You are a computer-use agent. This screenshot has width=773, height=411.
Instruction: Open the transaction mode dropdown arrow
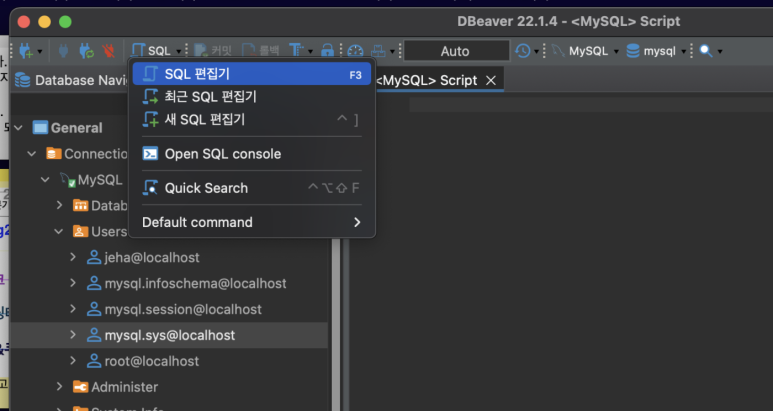(x=310, y=51)
